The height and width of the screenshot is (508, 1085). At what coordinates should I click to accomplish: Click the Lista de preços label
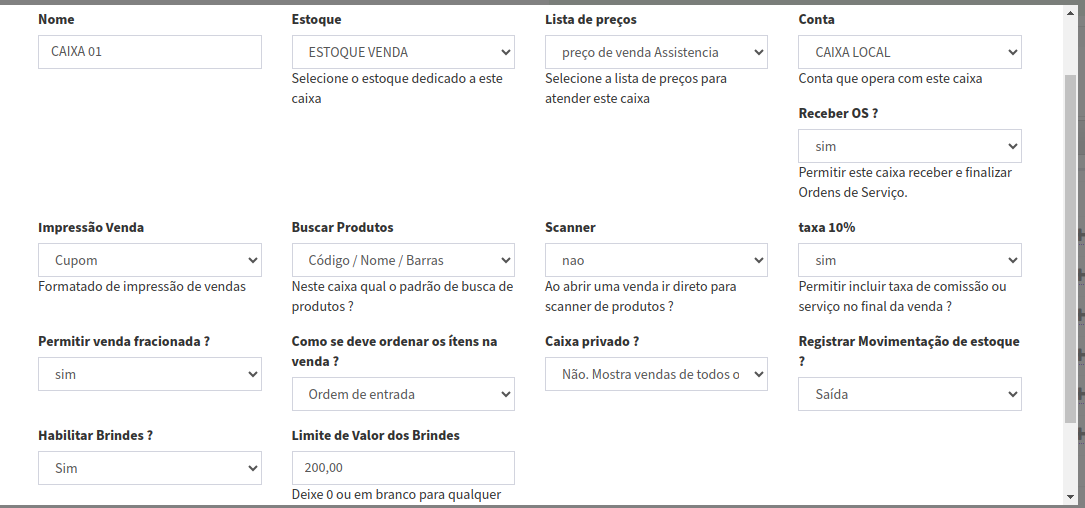590,19
